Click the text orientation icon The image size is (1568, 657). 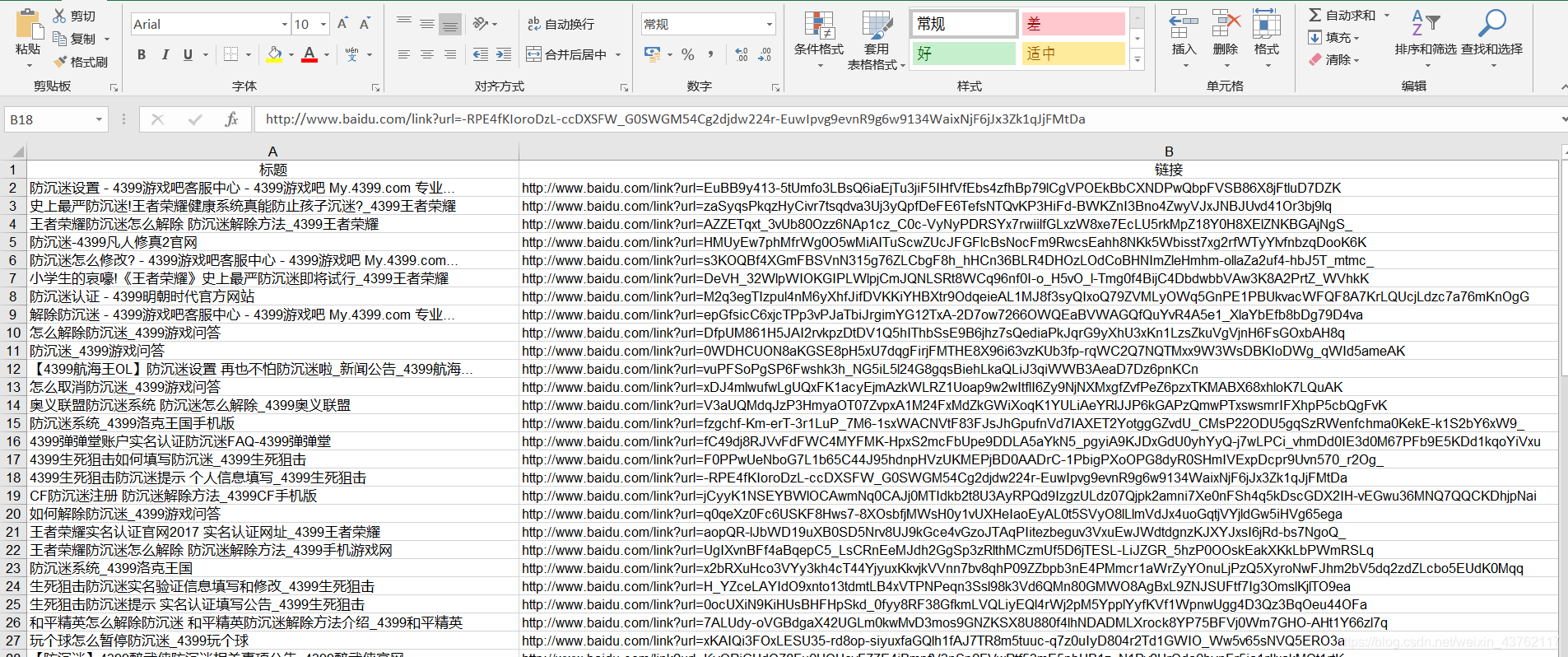click(x=481, y=24)
